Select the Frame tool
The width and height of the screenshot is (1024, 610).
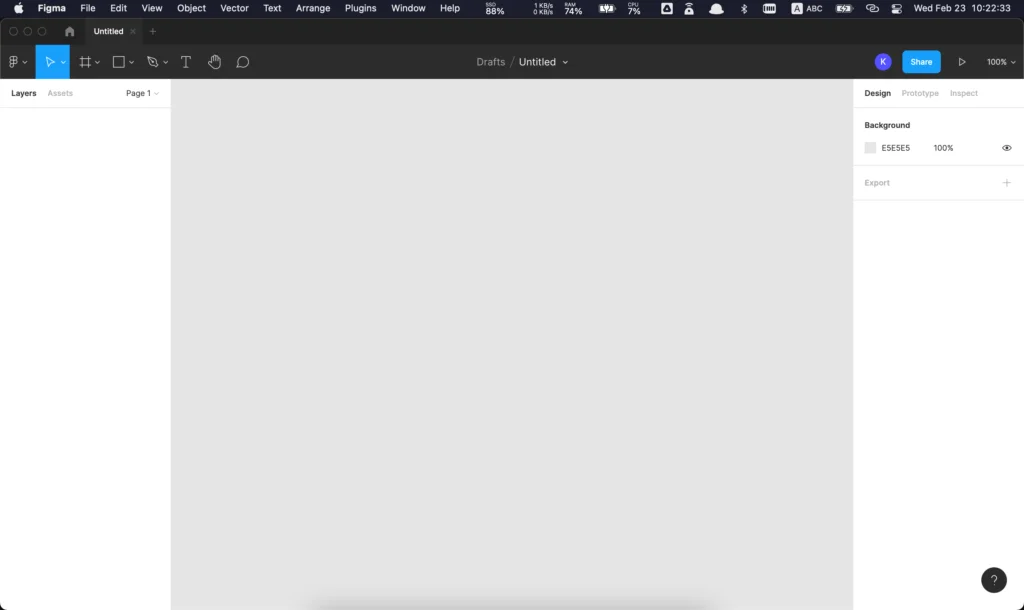point(84,61)
